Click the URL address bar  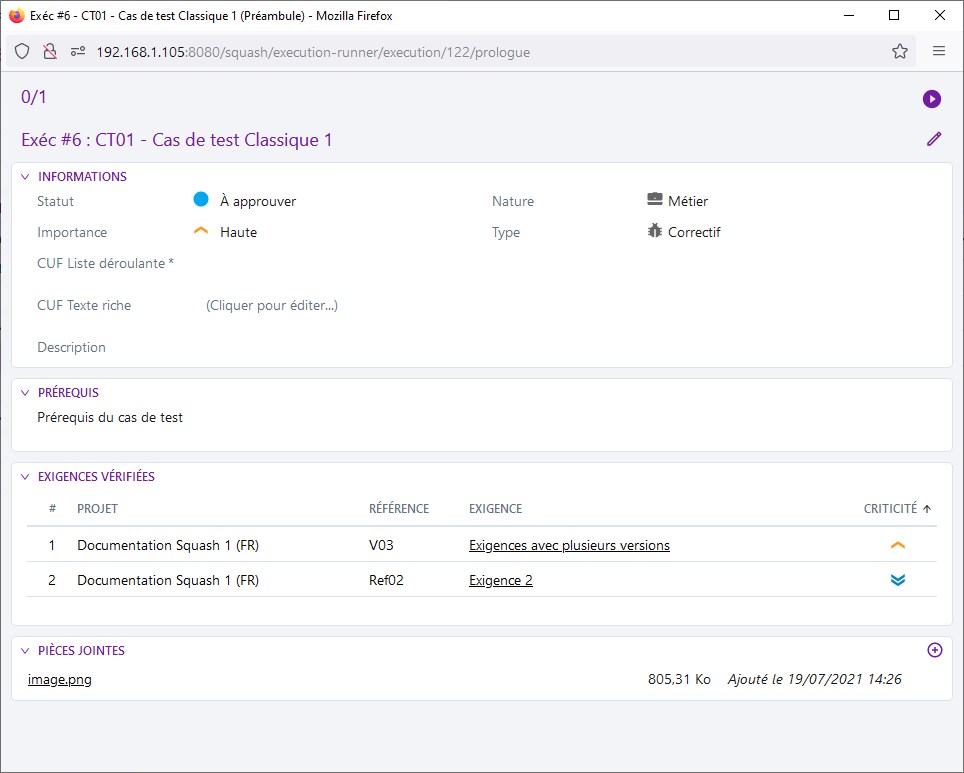[480, 52]
